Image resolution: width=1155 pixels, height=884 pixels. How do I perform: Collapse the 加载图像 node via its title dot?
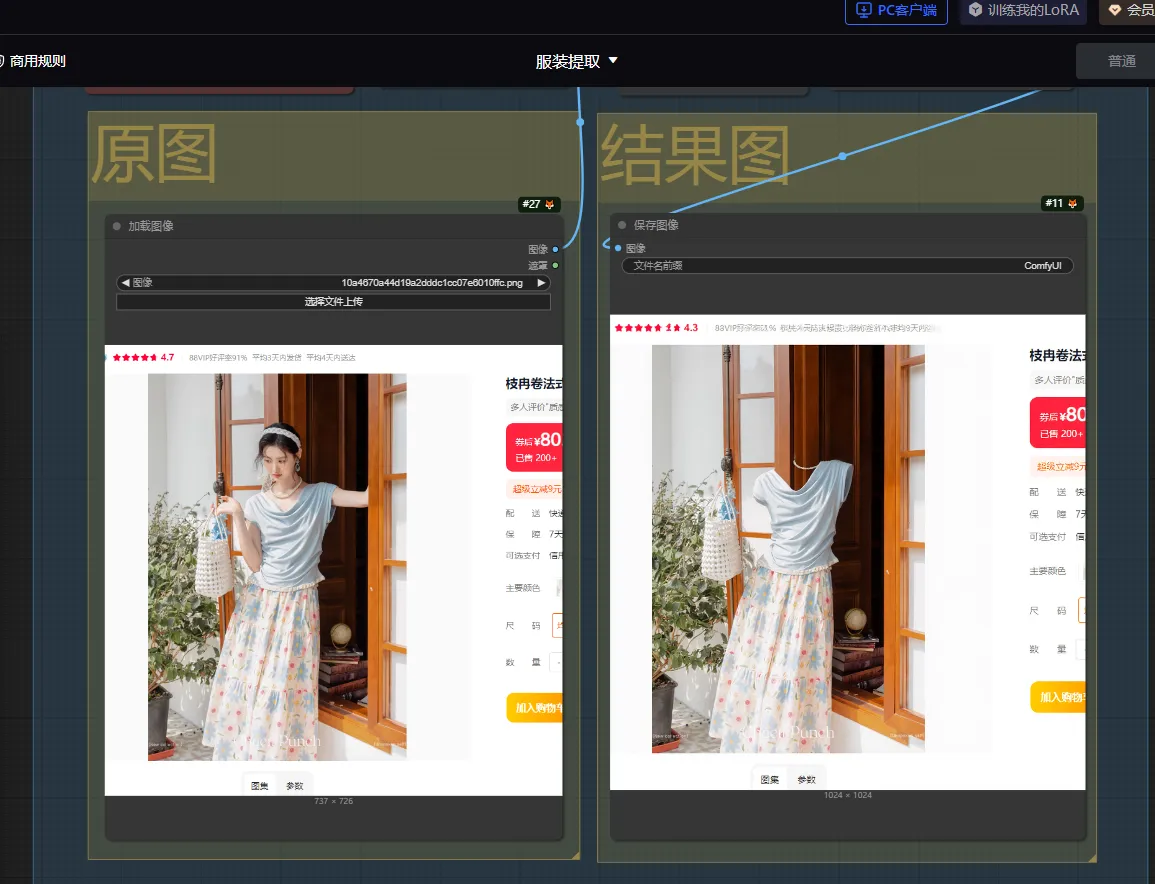pos(116,226)
